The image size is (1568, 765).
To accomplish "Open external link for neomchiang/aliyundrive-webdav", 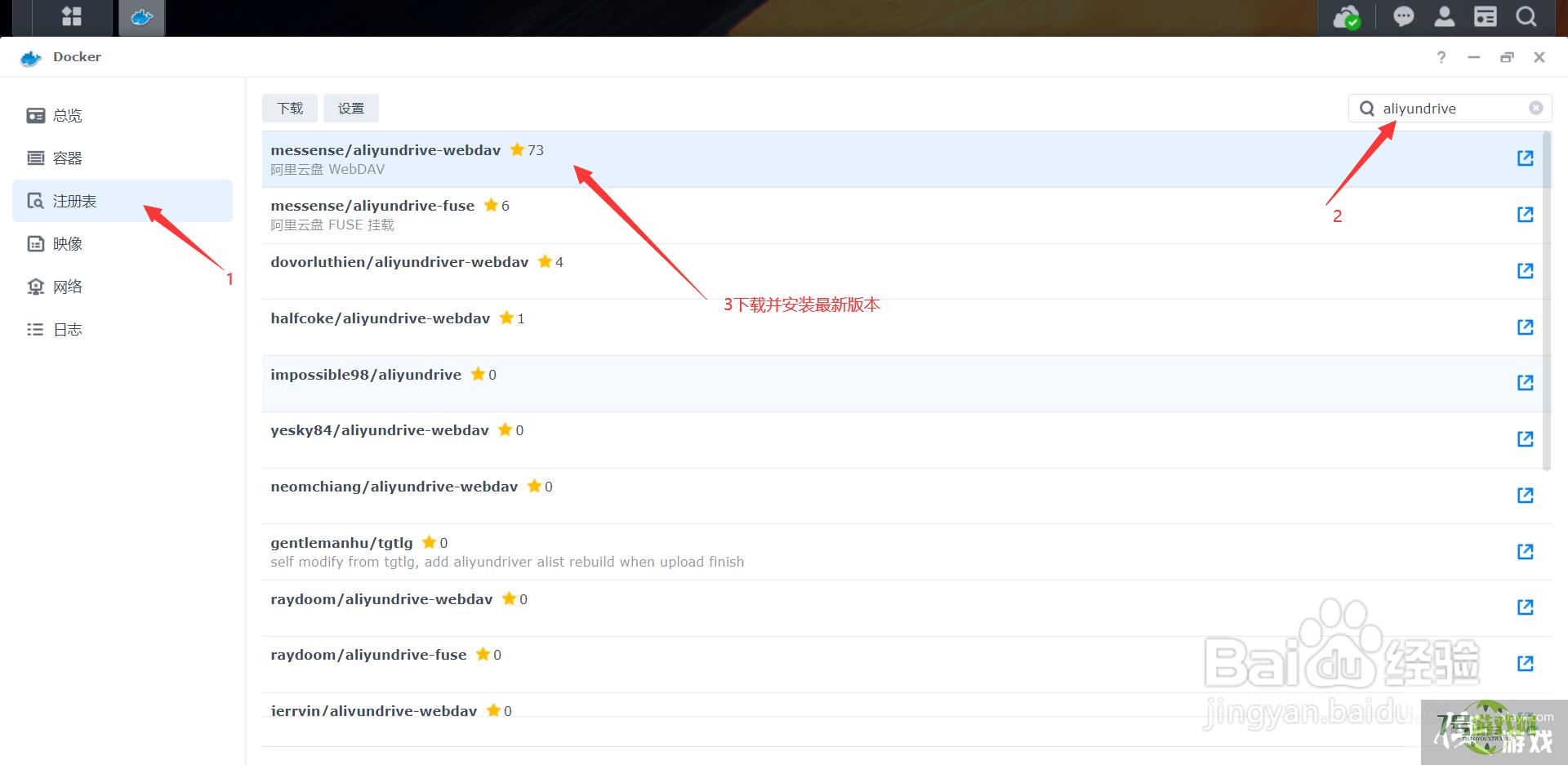I will click(x=1525, y=495).
